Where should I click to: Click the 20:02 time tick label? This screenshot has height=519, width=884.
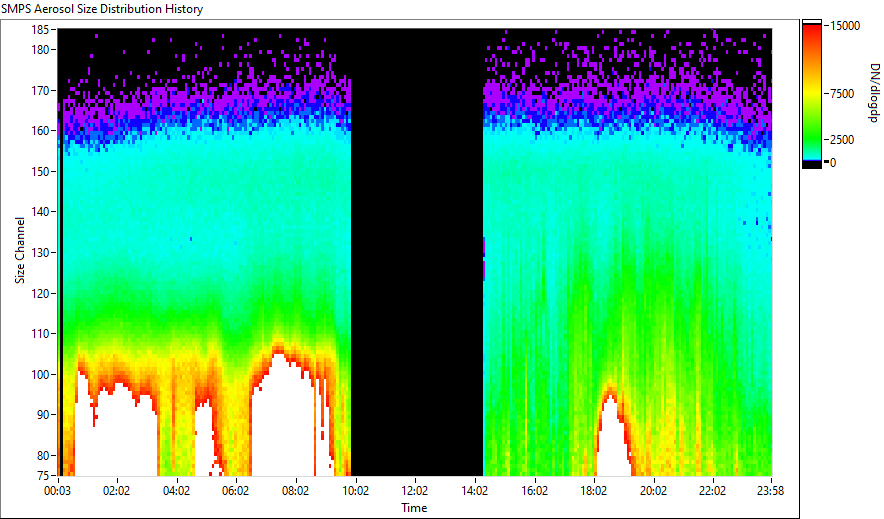click(653, 491)
